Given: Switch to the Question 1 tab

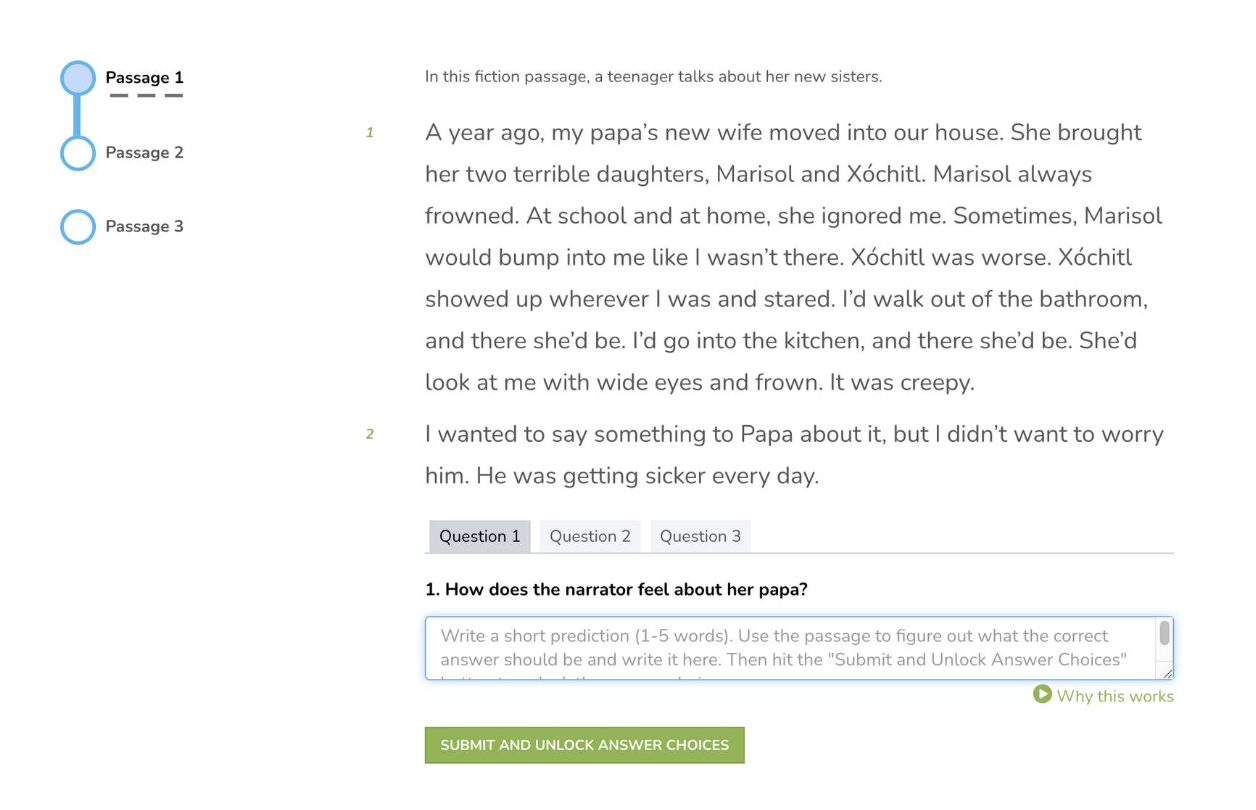Looking at the screenshot, I should click(x=480, y=536).
